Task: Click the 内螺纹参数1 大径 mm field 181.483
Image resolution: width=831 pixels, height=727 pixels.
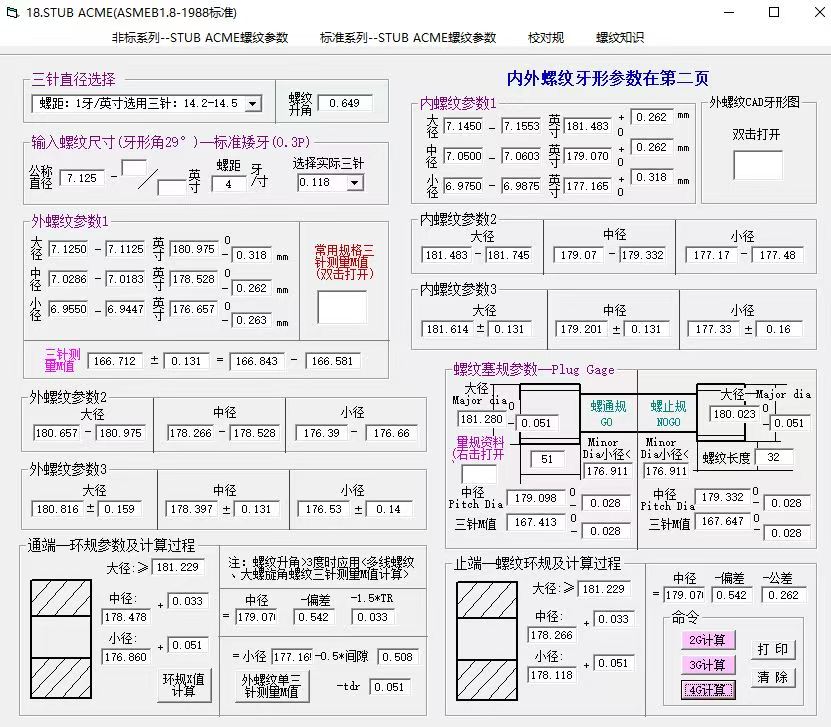Action: 588,126
